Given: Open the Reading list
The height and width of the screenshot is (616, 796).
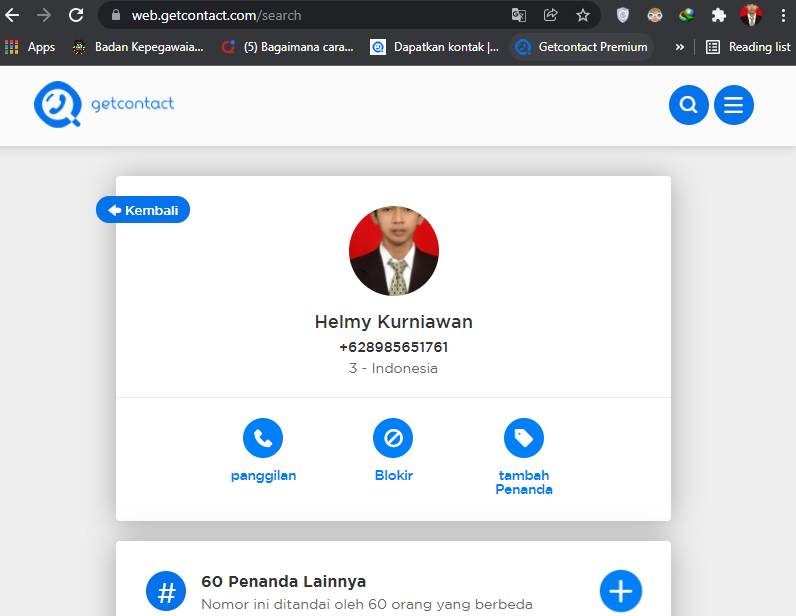Looking at the screenshot, I should [748, 47].
